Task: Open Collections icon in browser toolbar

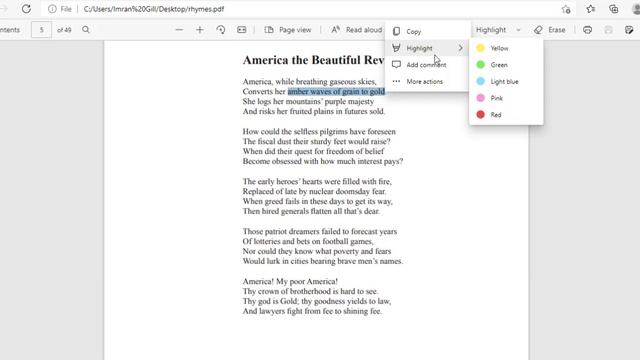Action: coord(613,9)
